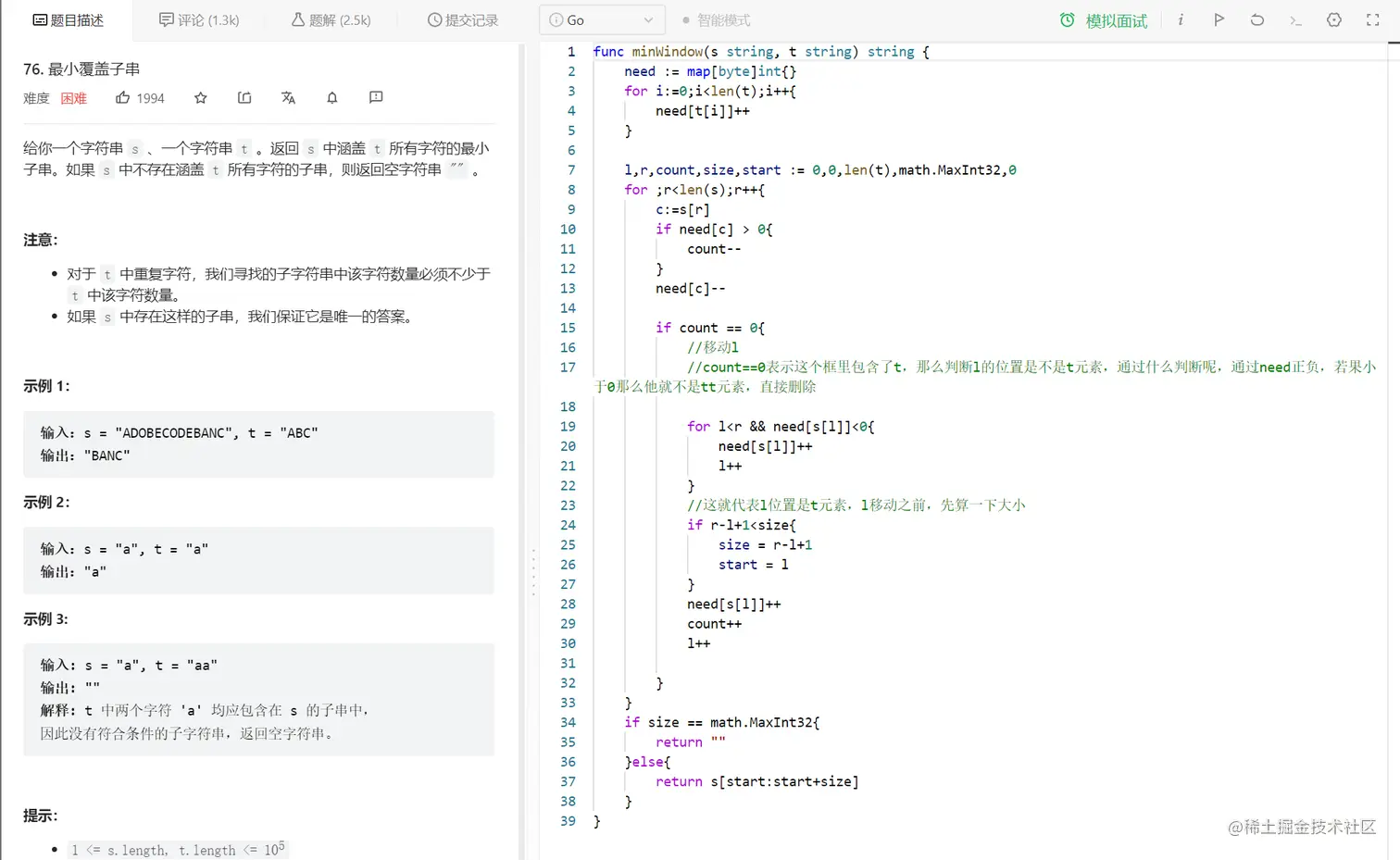This screenshot has width=1400, height=860.
Task: Click the output "BANC" line
Action: coord(85,455)
